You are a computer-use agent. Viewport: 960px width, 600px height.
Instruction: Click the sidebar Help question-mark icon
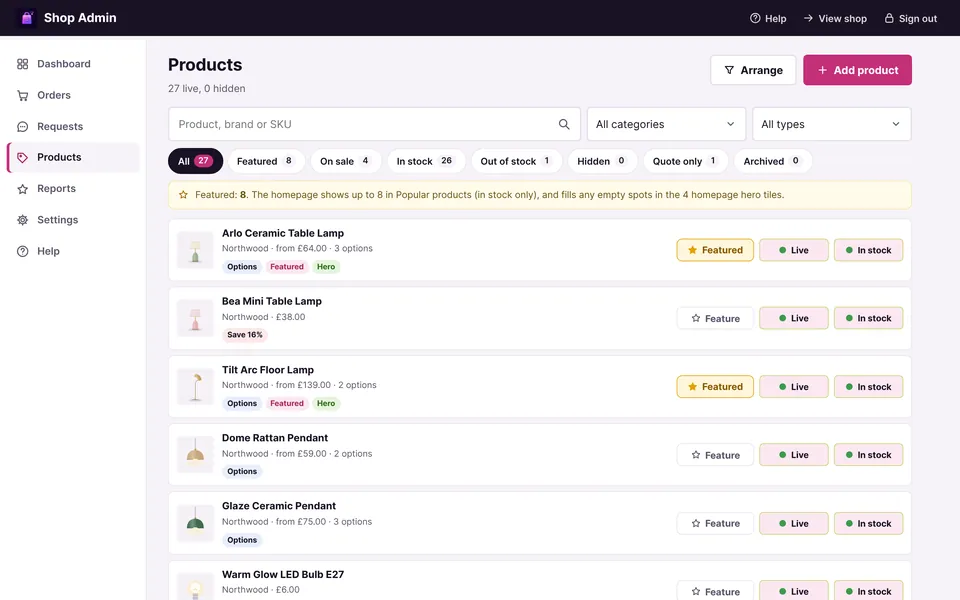[x=23, y=251]
